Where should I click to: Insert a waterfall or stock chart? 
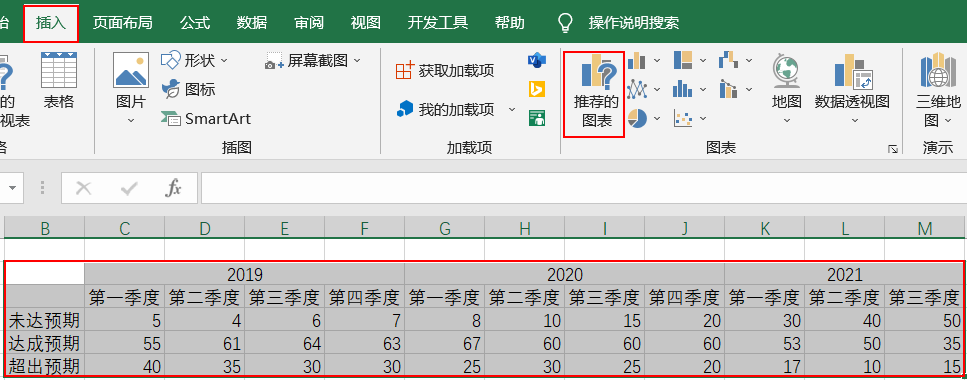pos(728,60)
